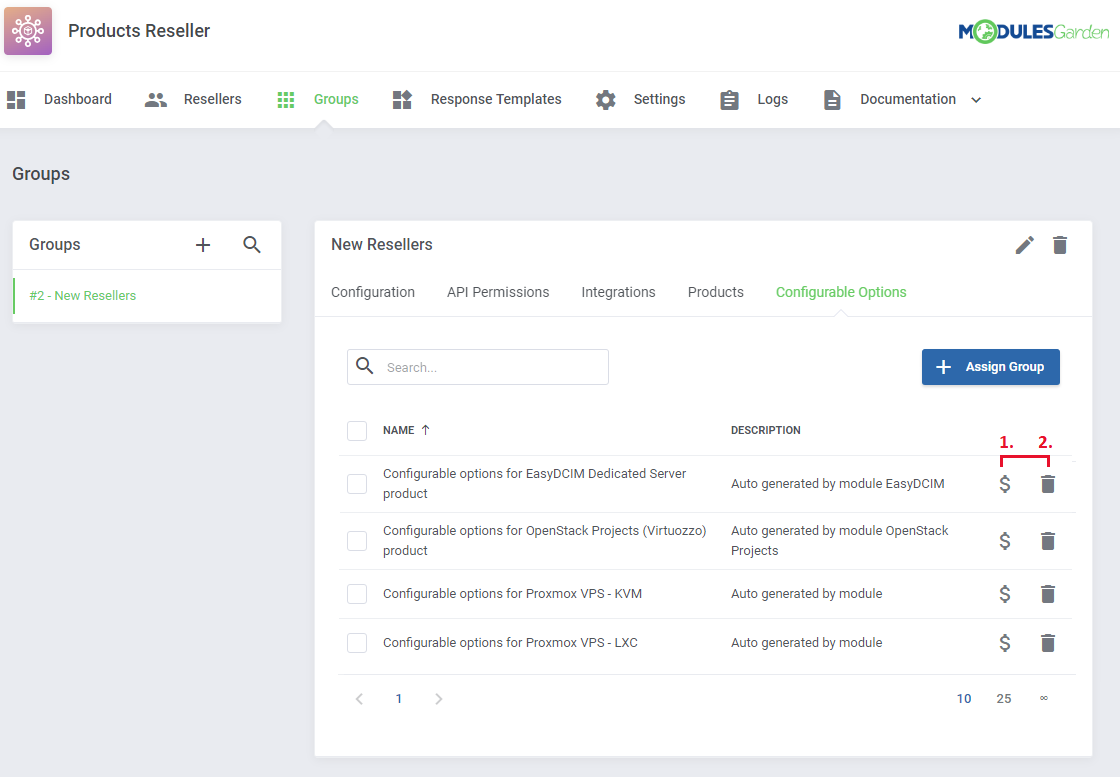Open pricing for OpenStack Projects (Virtuozzo) row

[1005, 541]
